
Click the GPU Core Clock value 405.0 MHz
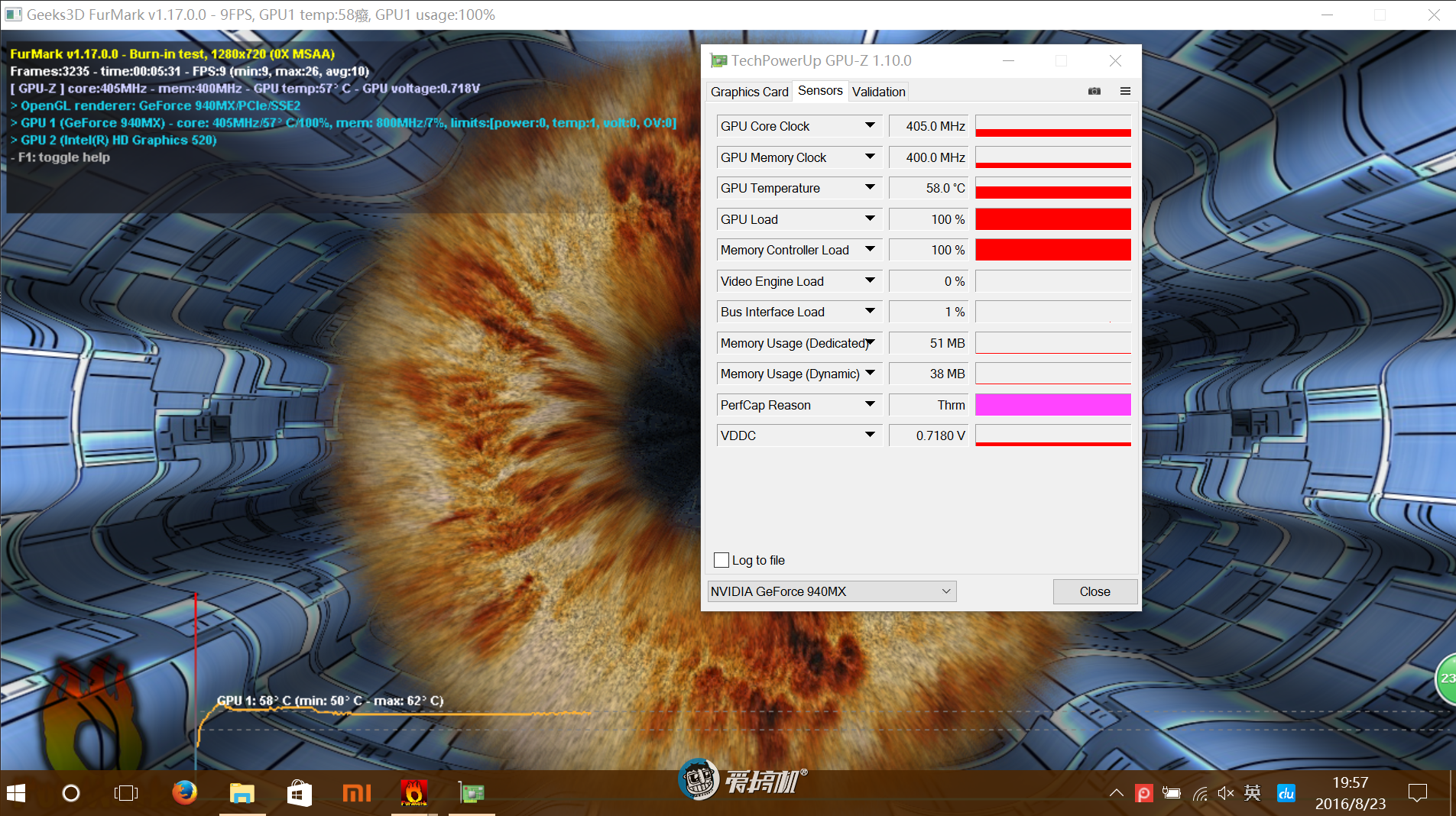pos(929,126)
